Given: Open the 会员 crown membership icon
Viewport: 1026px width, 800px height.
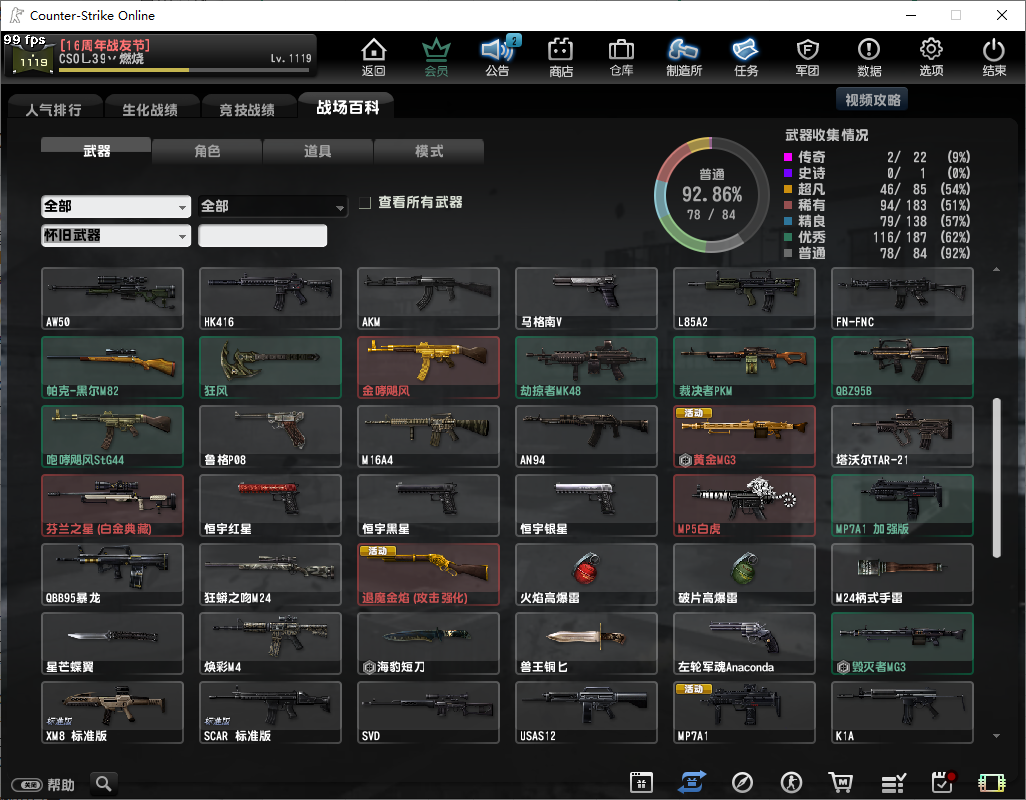Looking at the screenshot, I should point(436,57).
